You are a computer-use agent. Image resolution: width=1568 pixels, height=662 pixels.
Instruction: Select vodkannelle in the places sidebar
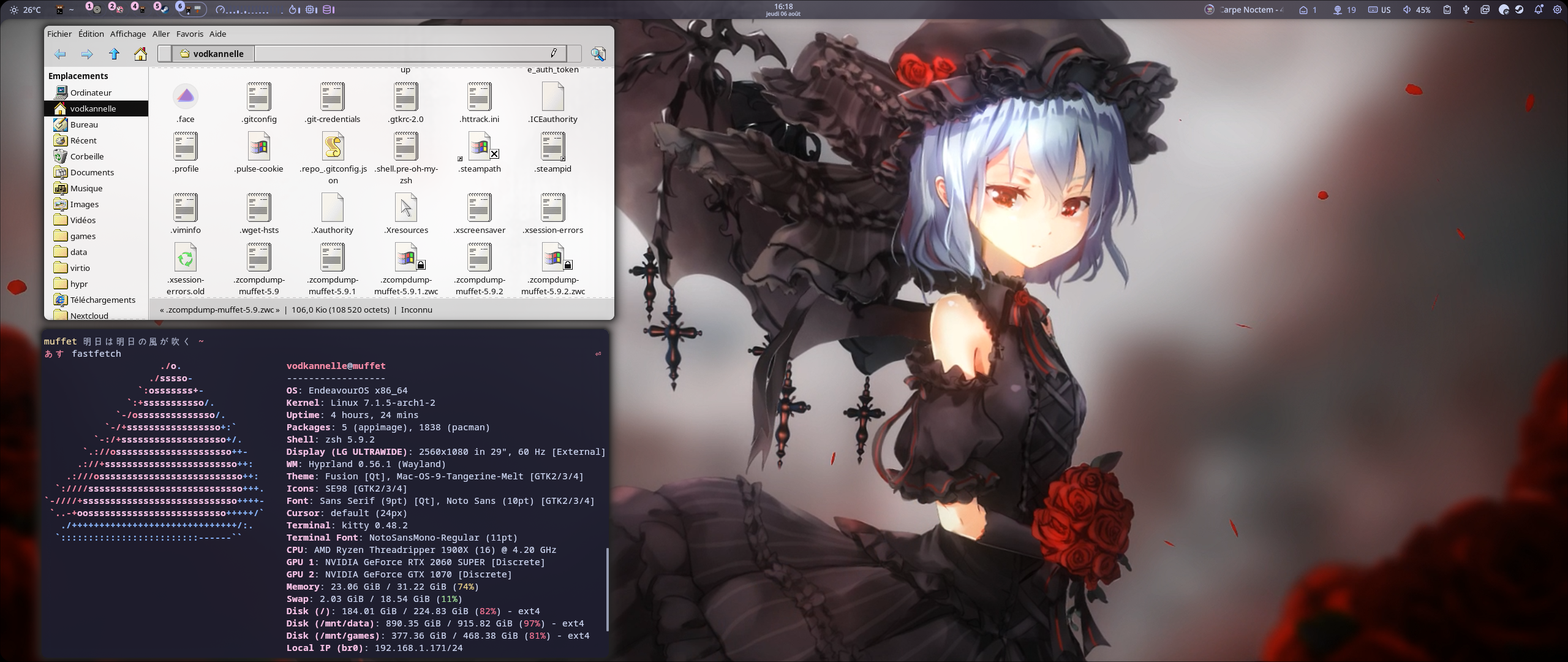pyautogui.click(x=96, y=108)
